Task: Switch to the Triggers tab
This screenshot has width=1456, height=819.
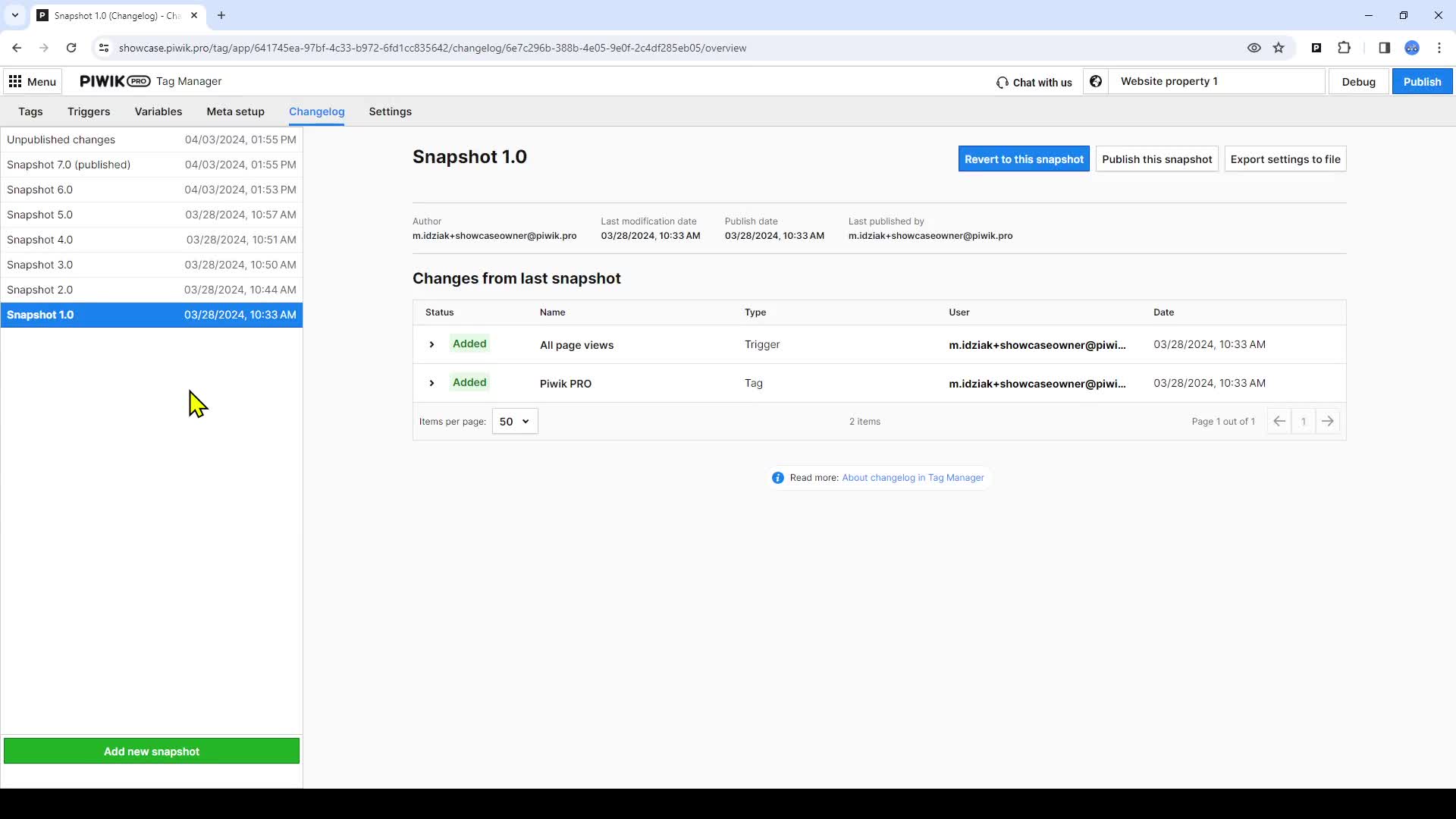Action: click(89, 111)
